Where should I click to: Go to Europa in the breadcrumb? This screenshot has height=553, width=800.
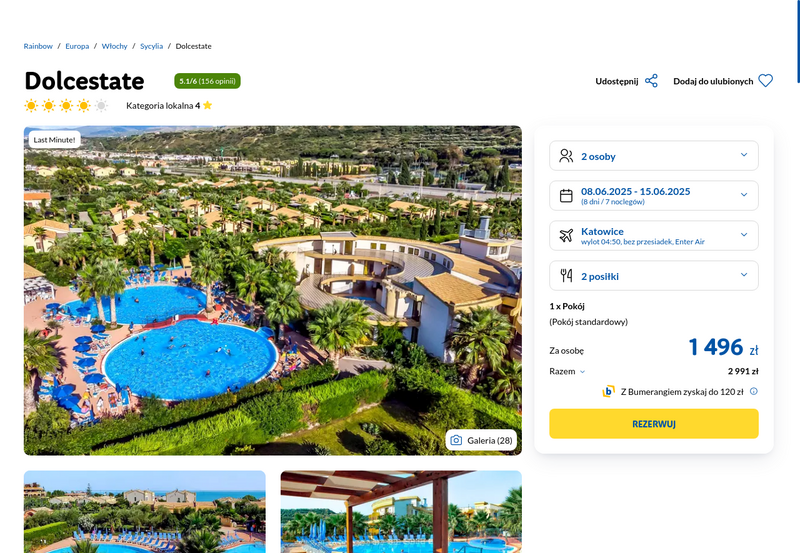click(77, 46)
